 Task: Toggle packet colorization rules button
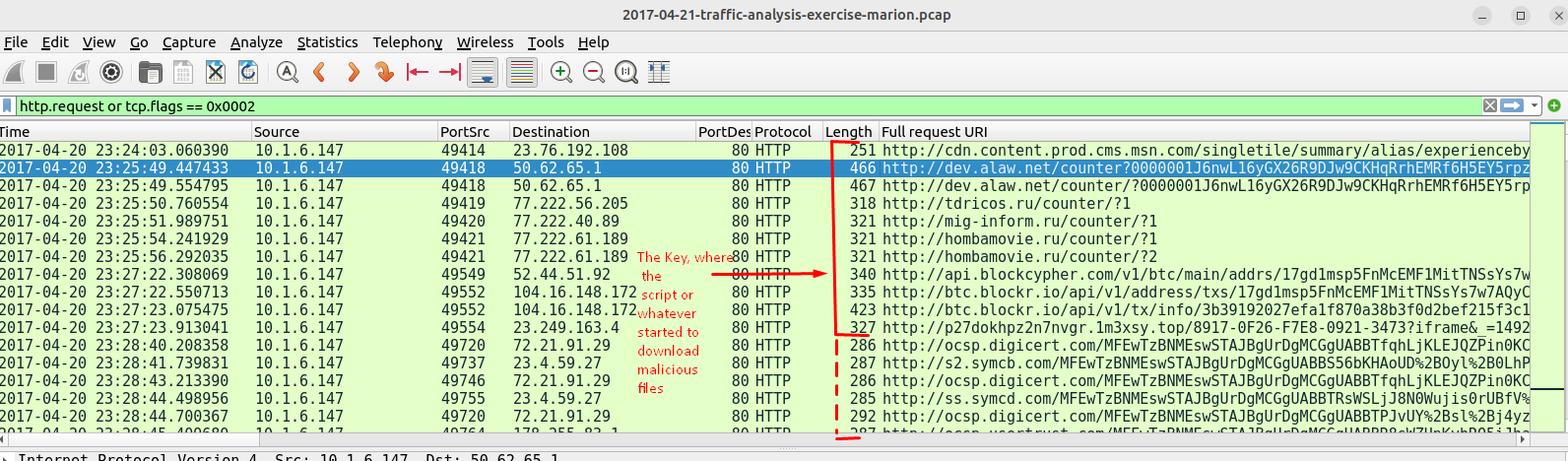click(521, 72)
